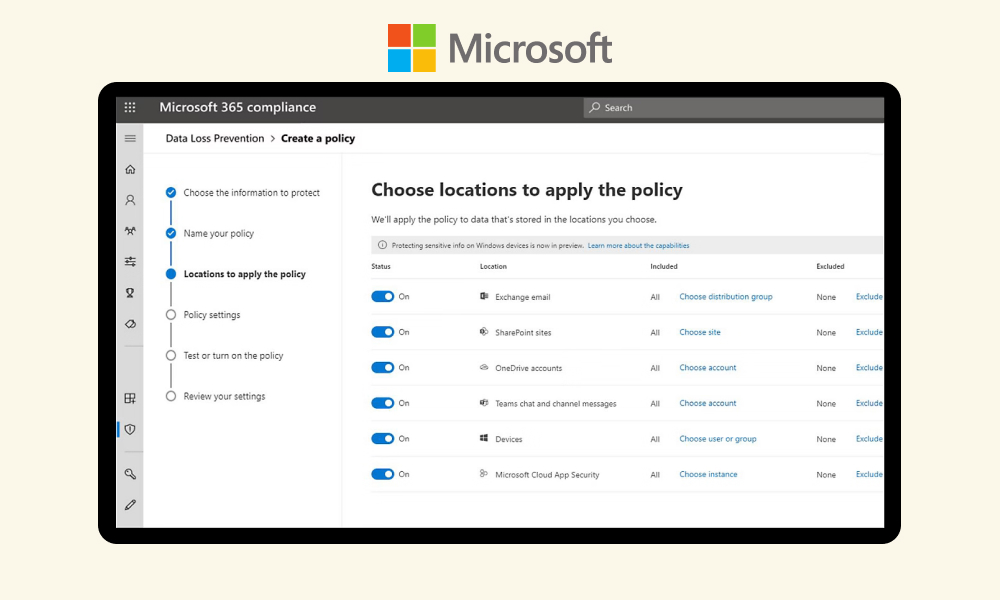Click the 'Data Loss Prevention' breadcrumb
This screenshot has height=600, width=1000.
pyautogui.click(x=215, y=138)
